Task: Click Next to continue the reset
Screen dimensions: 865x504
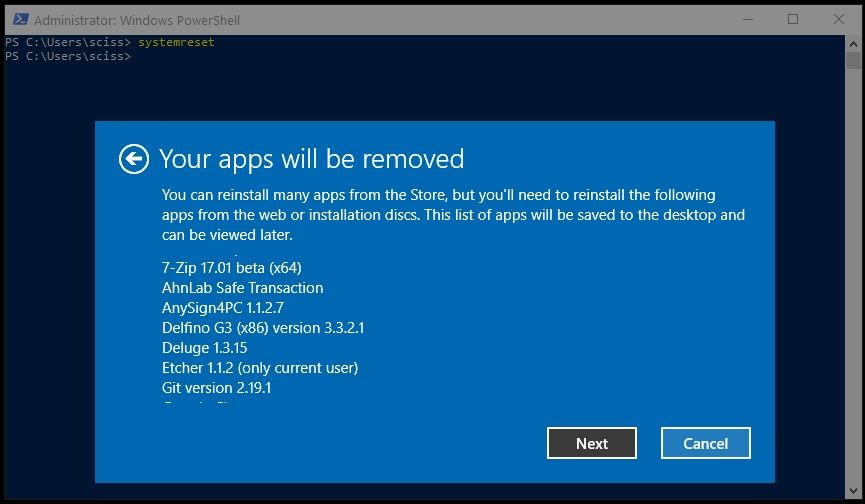Action: (592, 443)
